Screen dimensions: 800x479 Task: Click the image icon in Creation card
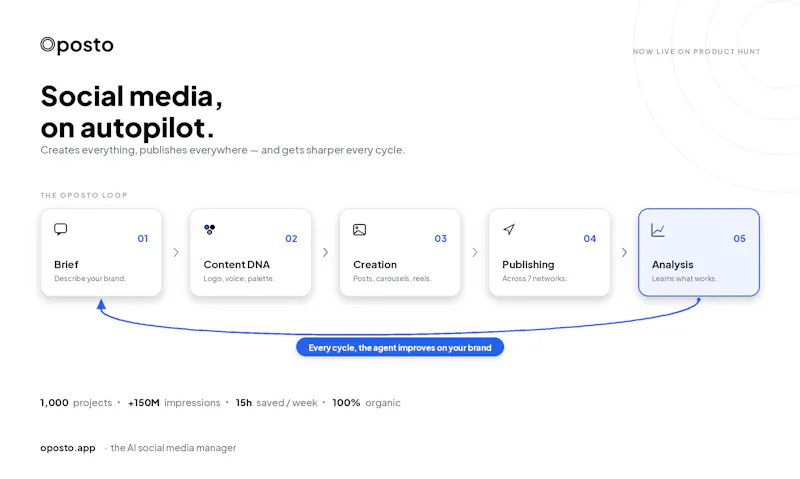(x=359, y=230)
